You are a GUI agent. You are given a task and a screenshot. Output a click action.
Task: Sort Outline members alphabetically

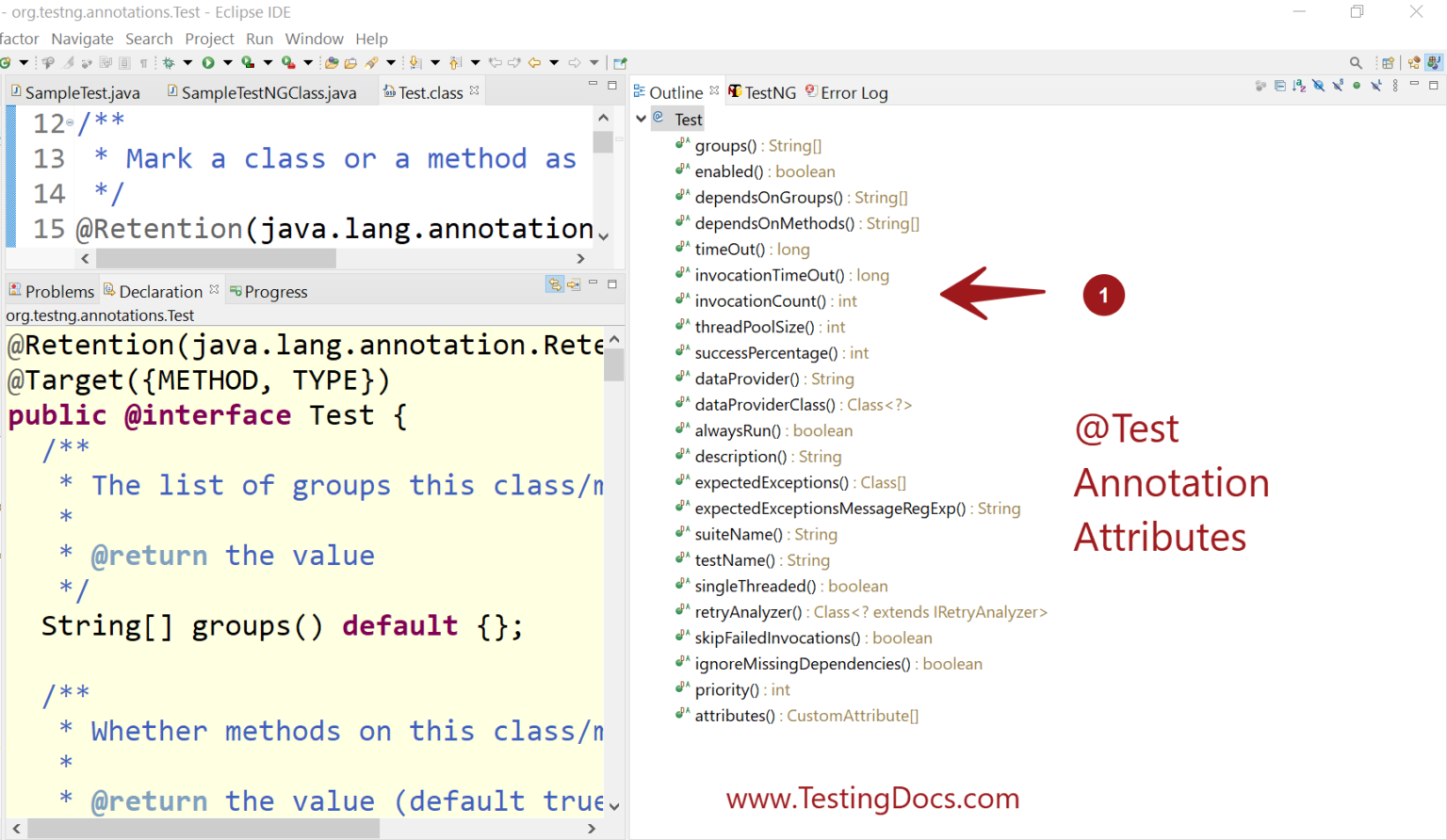(x=1299, y=85)
